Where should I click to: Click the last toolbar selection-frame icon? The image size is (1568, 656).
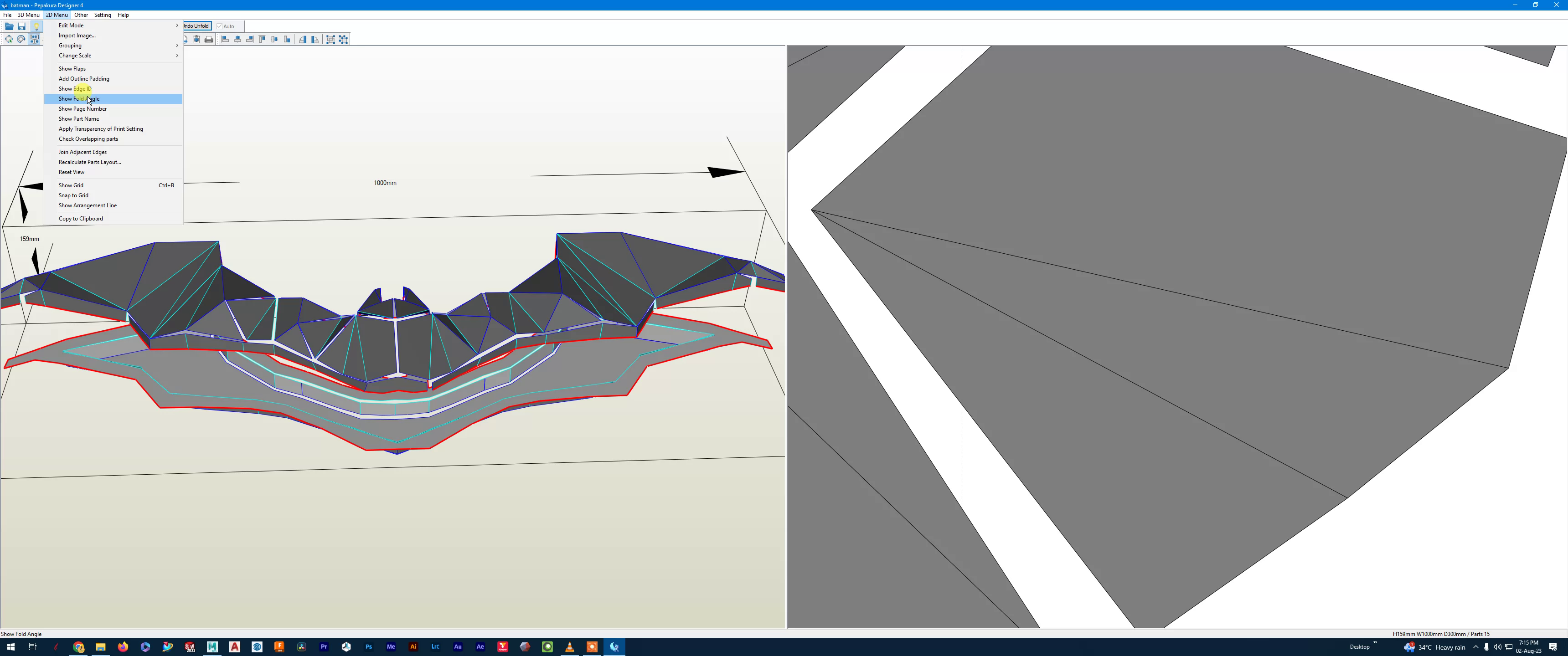click(344, 40)
